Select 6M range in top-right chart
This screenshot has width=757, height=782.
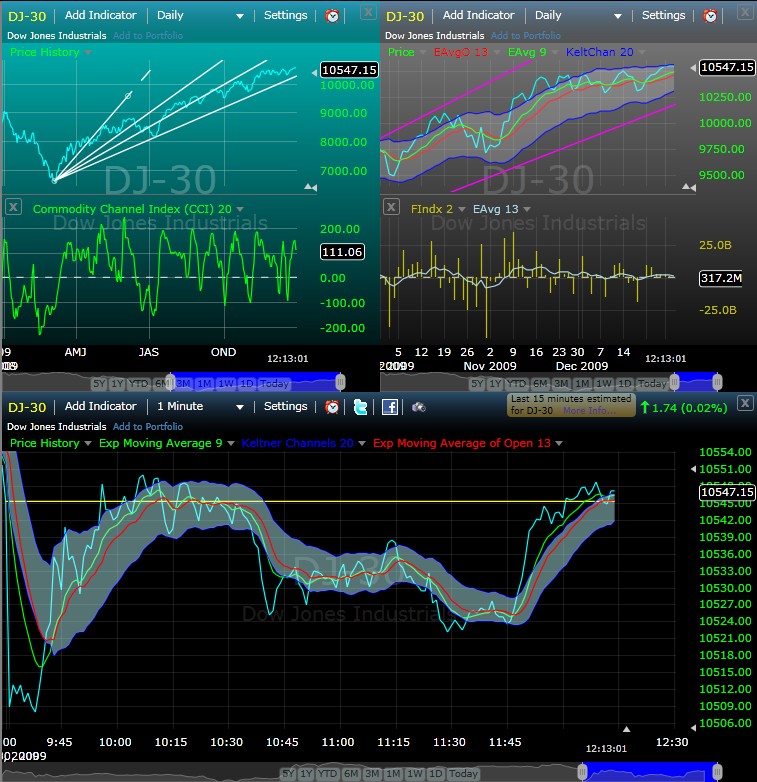point(540,384)
